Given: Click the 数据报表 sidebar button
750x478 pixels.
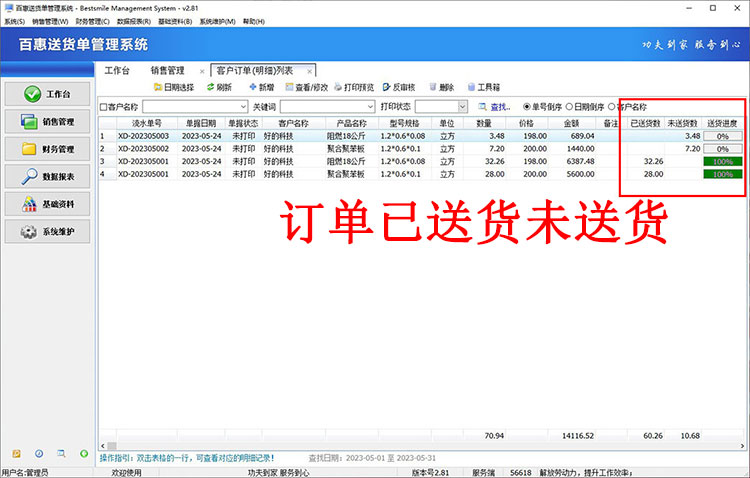Looking at the screenshot, I should click(x=48, y=177).
